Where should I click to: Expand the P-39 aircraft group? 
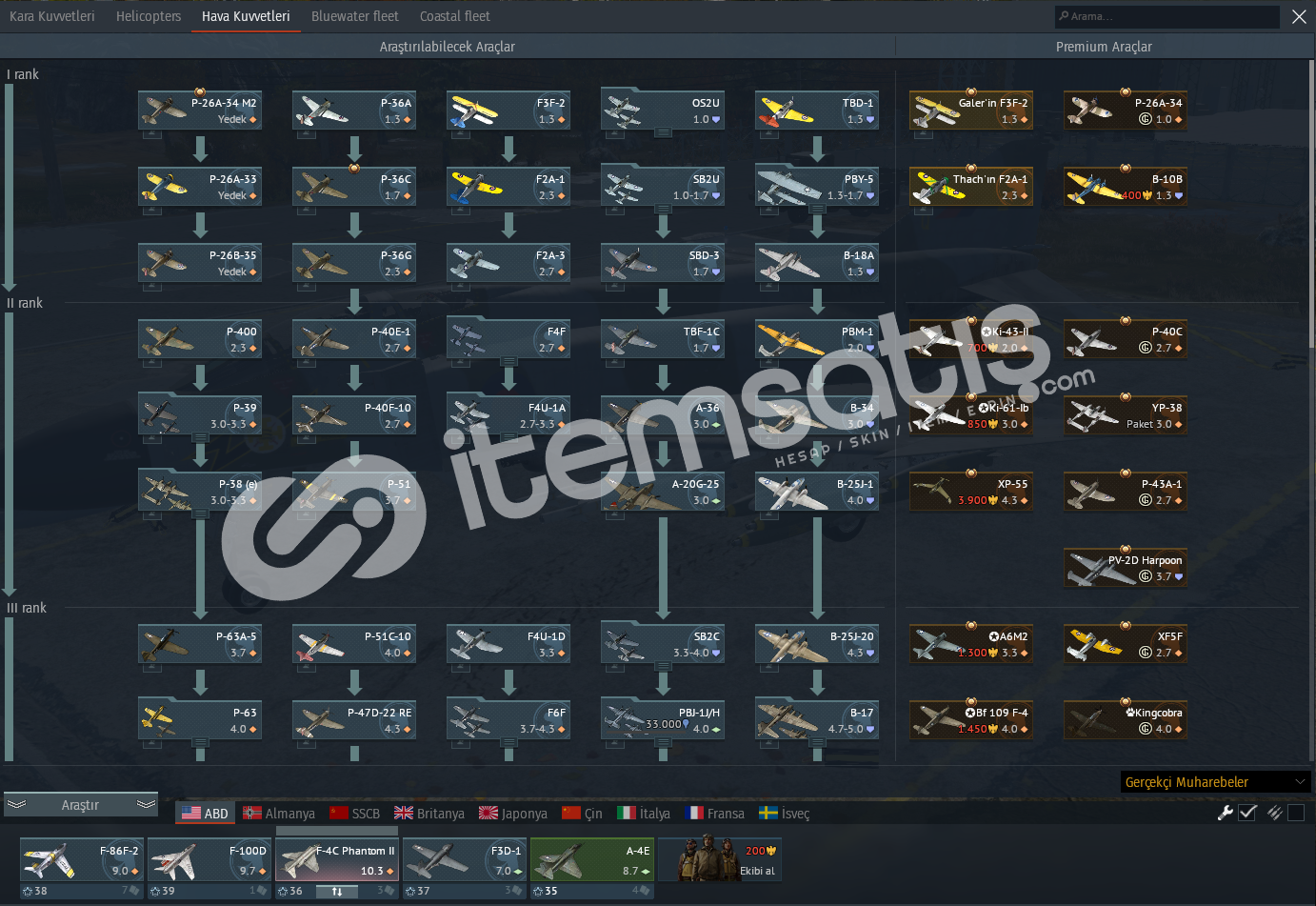pos(200,438)
